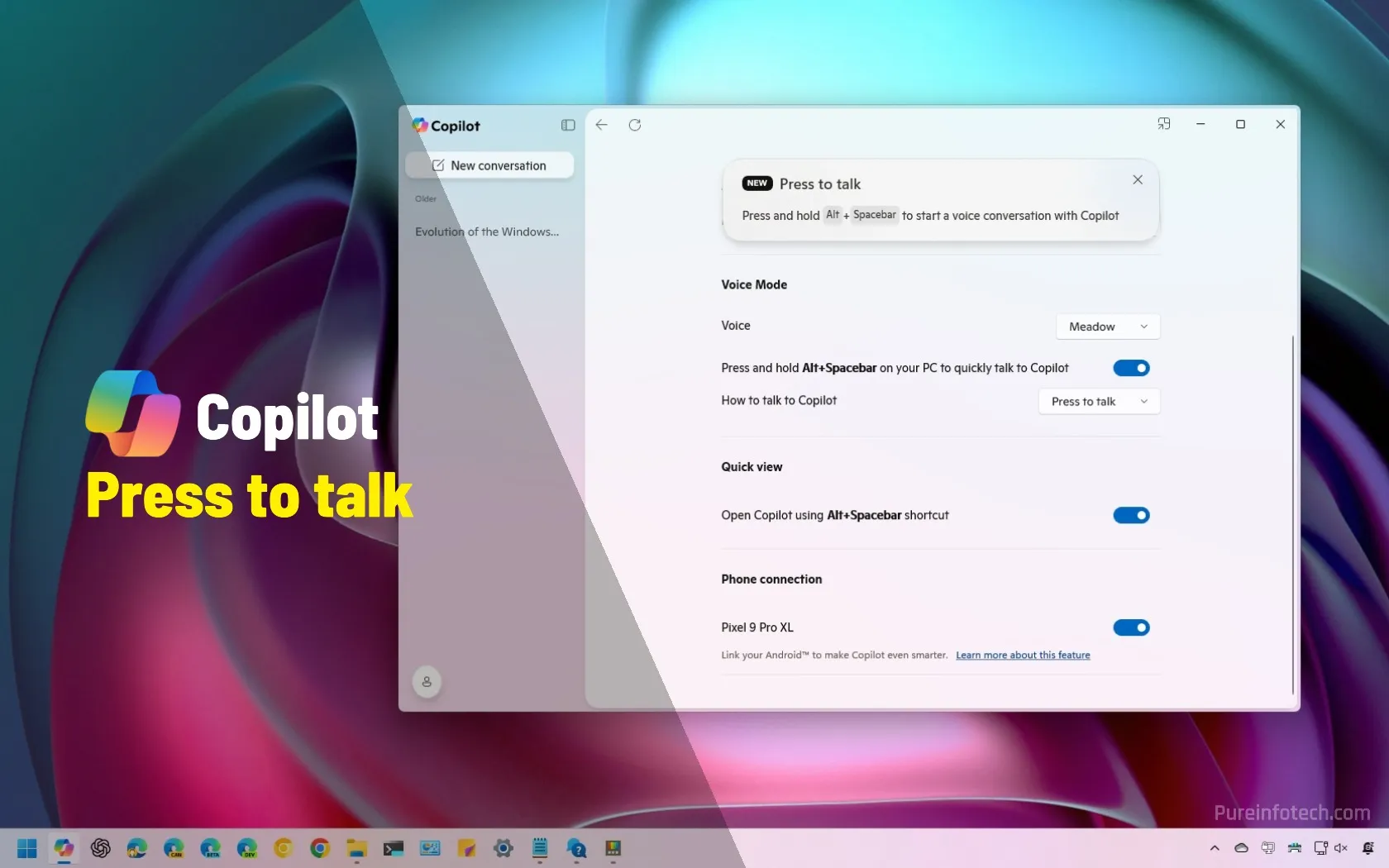Open Get Help from the taskbar

[x=576, y=848]
